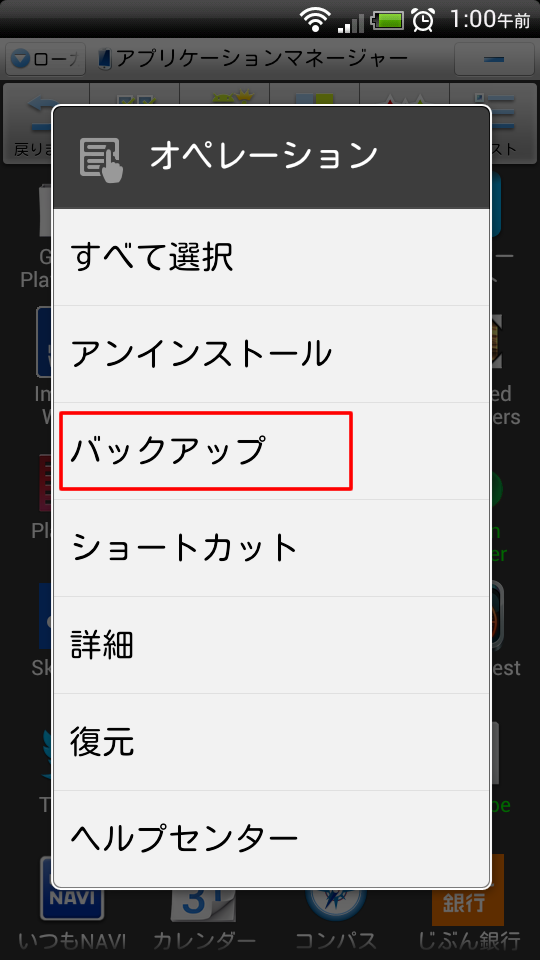Tap the バックアップ menu entry
The width and height of the screenshot is (540, 960).
tap(271, 451)
